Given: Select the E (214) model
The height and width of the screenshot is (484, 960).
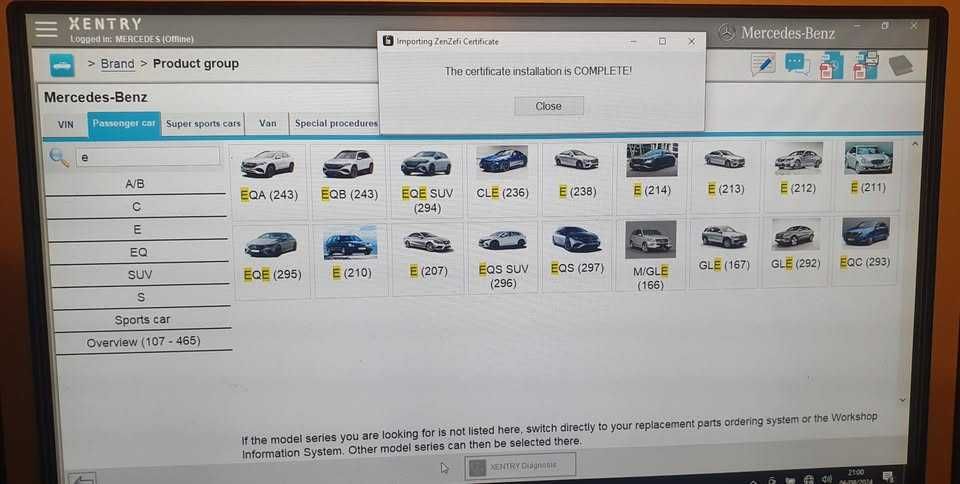Looking at the screenshot, I should coord(651,176).
